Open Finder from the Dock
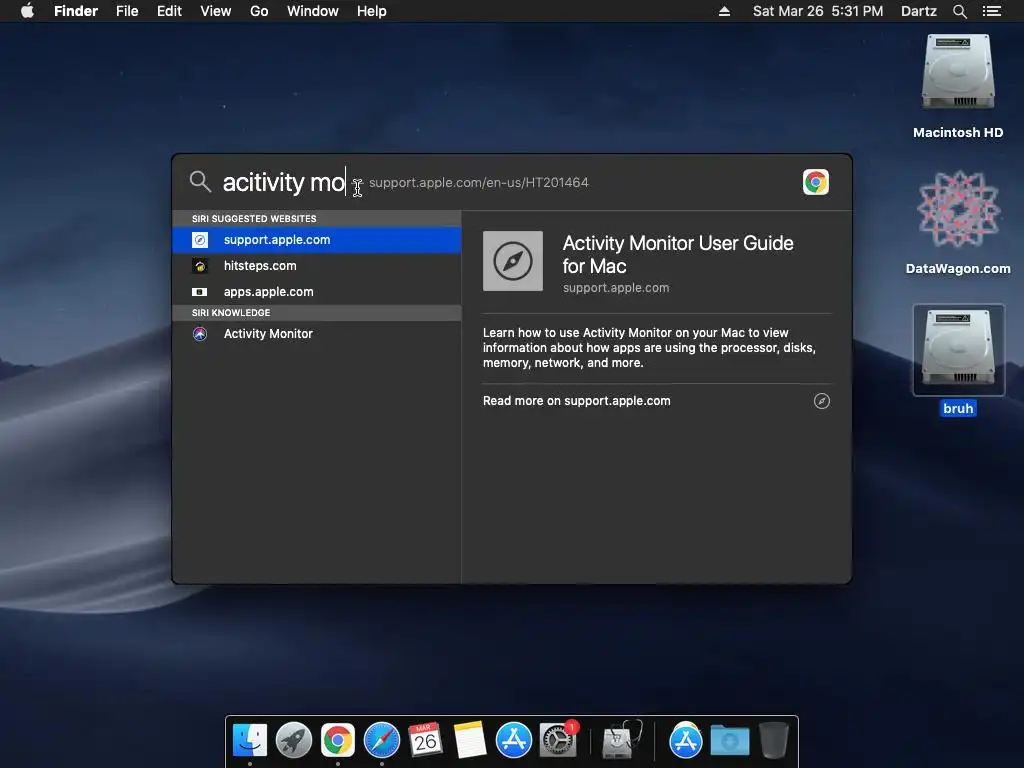Screen dimensions: 1024x768 250,740
